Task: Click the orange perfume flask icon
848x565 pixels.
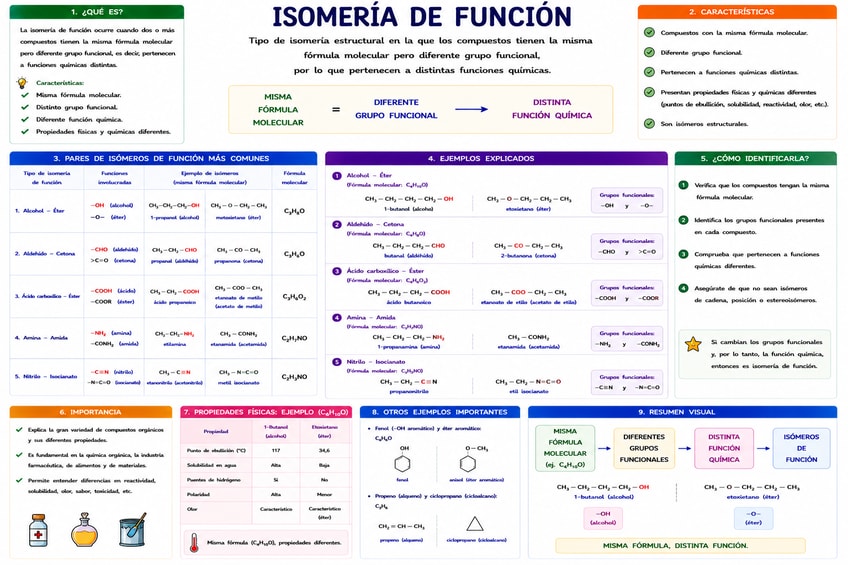Action: pyautogui.click(x=84, y=530)
